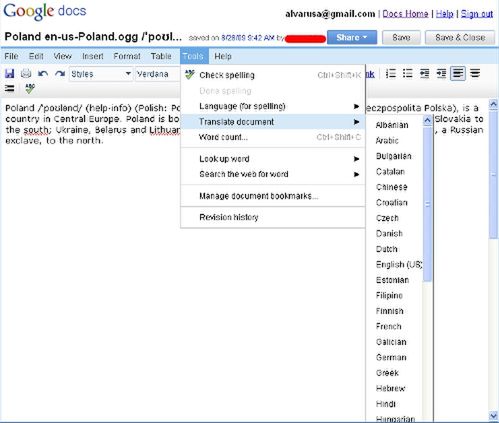Open the Table menu
The image size is (499, 423).
click(x=161, y=56)
